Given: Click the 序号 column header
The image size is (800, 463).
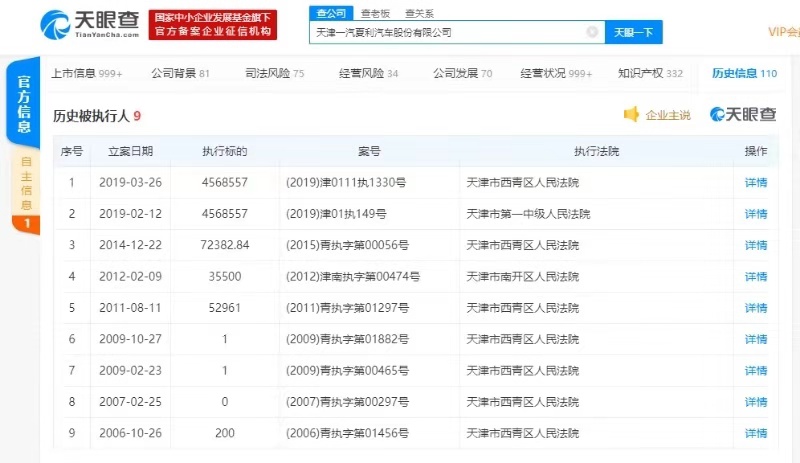Looking at the screenshot, I should point(71,151).
